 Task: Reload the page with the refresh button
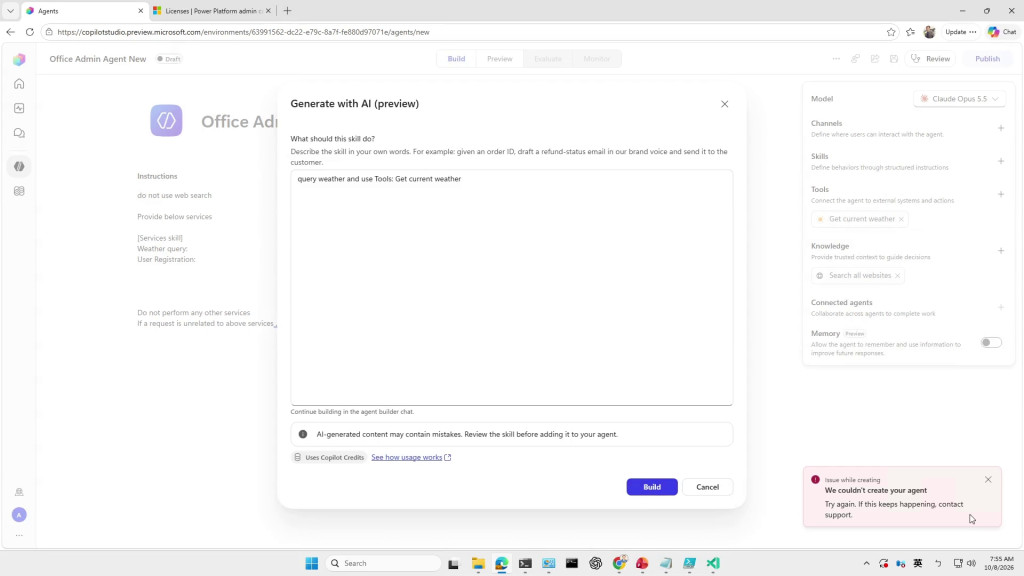pos(29,32)
